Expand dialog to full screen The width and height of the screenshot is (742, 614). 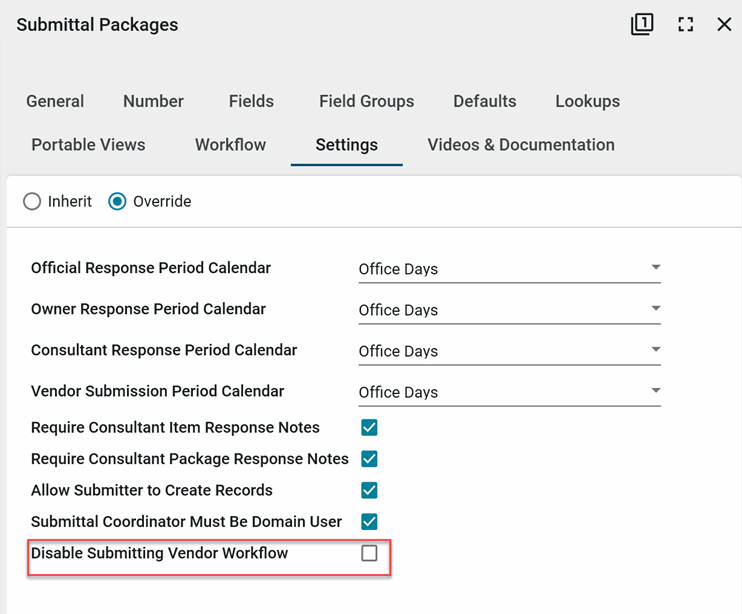click(x=685, y=25)
